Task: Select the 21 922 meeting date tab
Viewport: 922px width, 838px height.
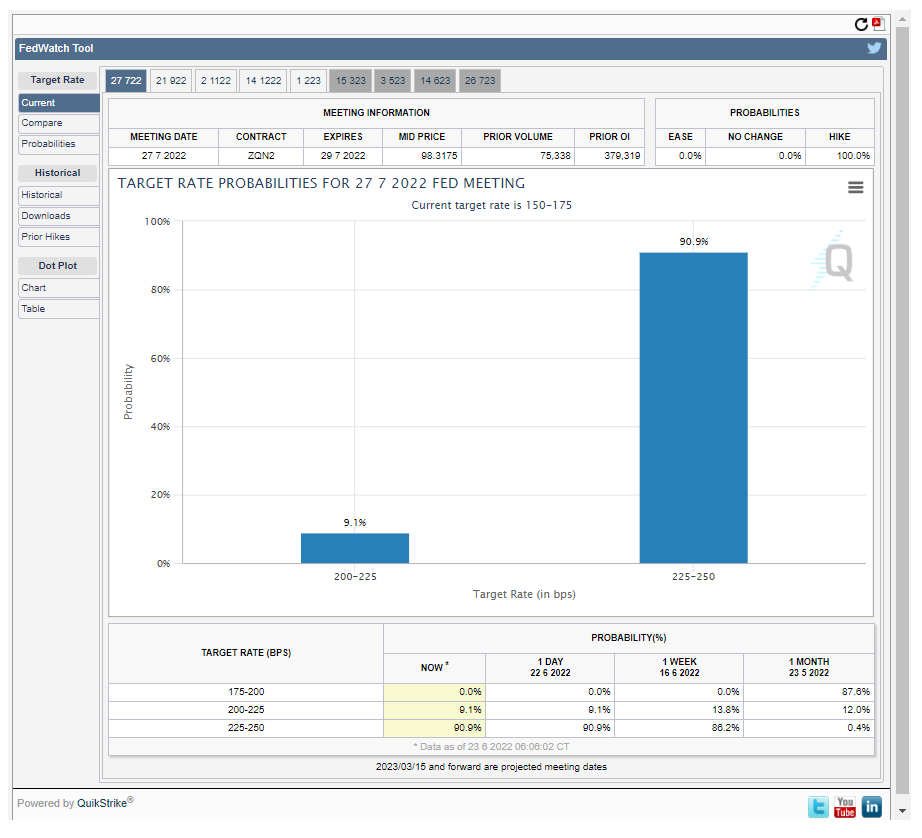Action: [171, 81]
